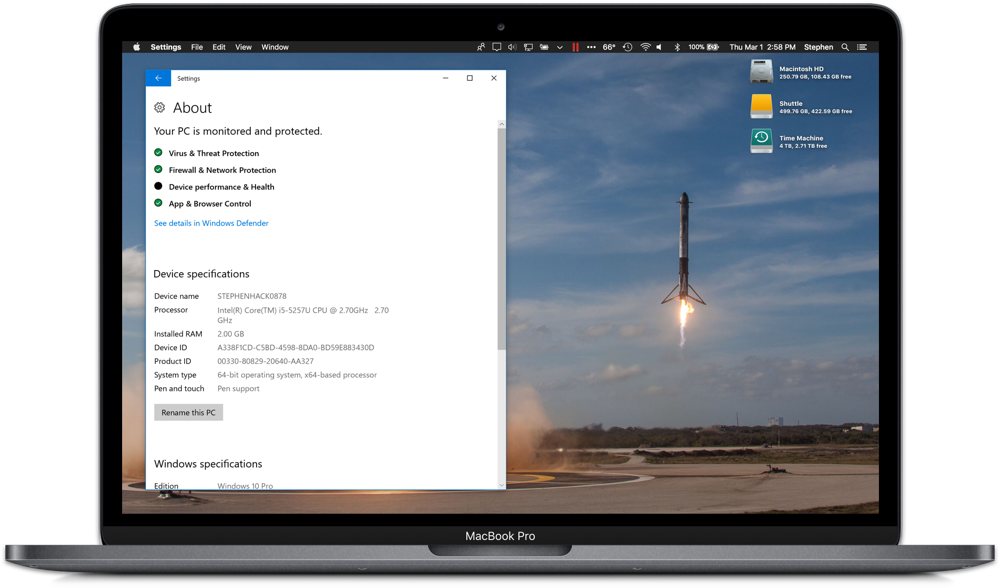Click the red pause-bars menu bar icon
This screenshot has height=588, width=1000.
[575, 47]
